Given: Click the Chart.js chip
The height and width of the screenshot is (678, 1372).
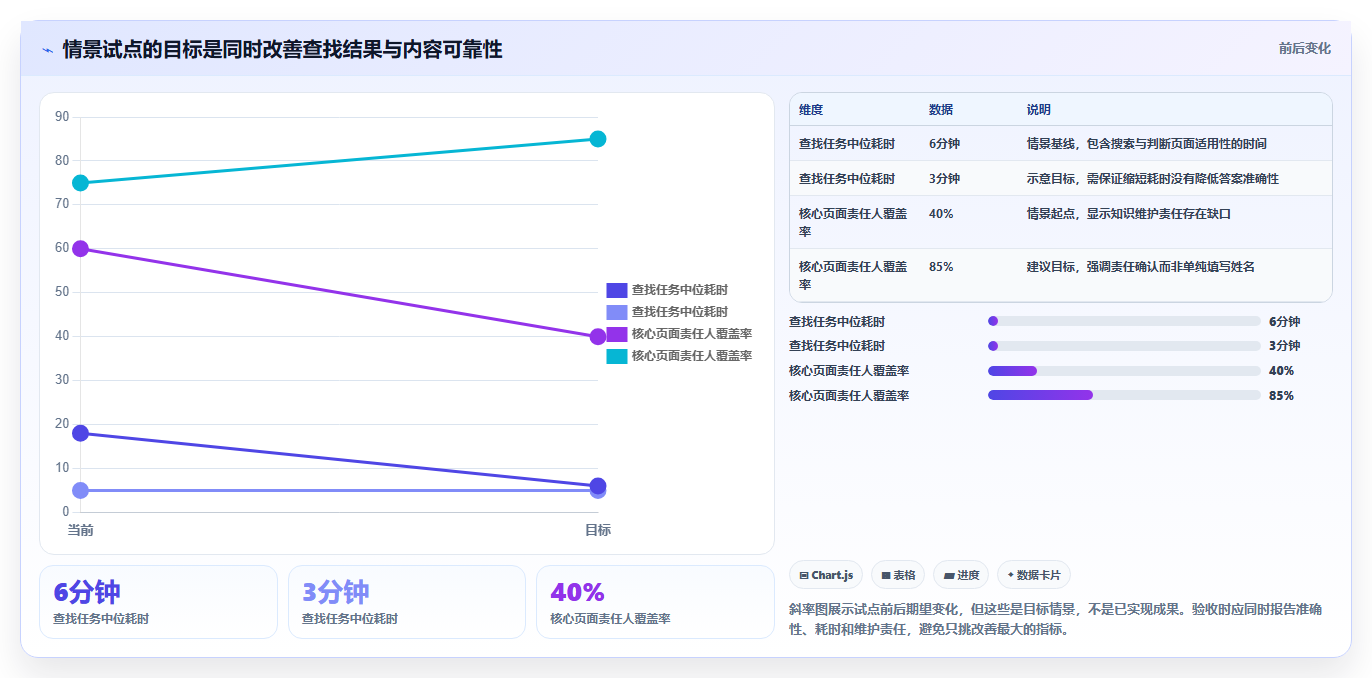Looking at the screenshot, I should (826, 575).
